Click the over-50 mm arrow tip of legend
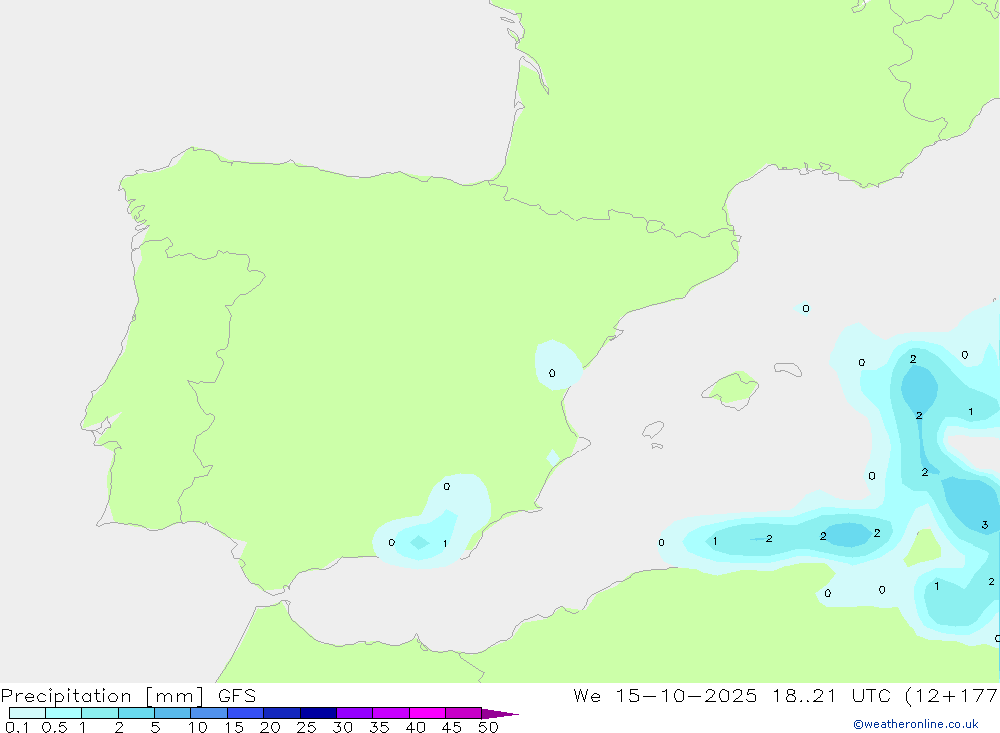Image resolution: width=1000 pixels, height=733 pixels. coord(500,713)
